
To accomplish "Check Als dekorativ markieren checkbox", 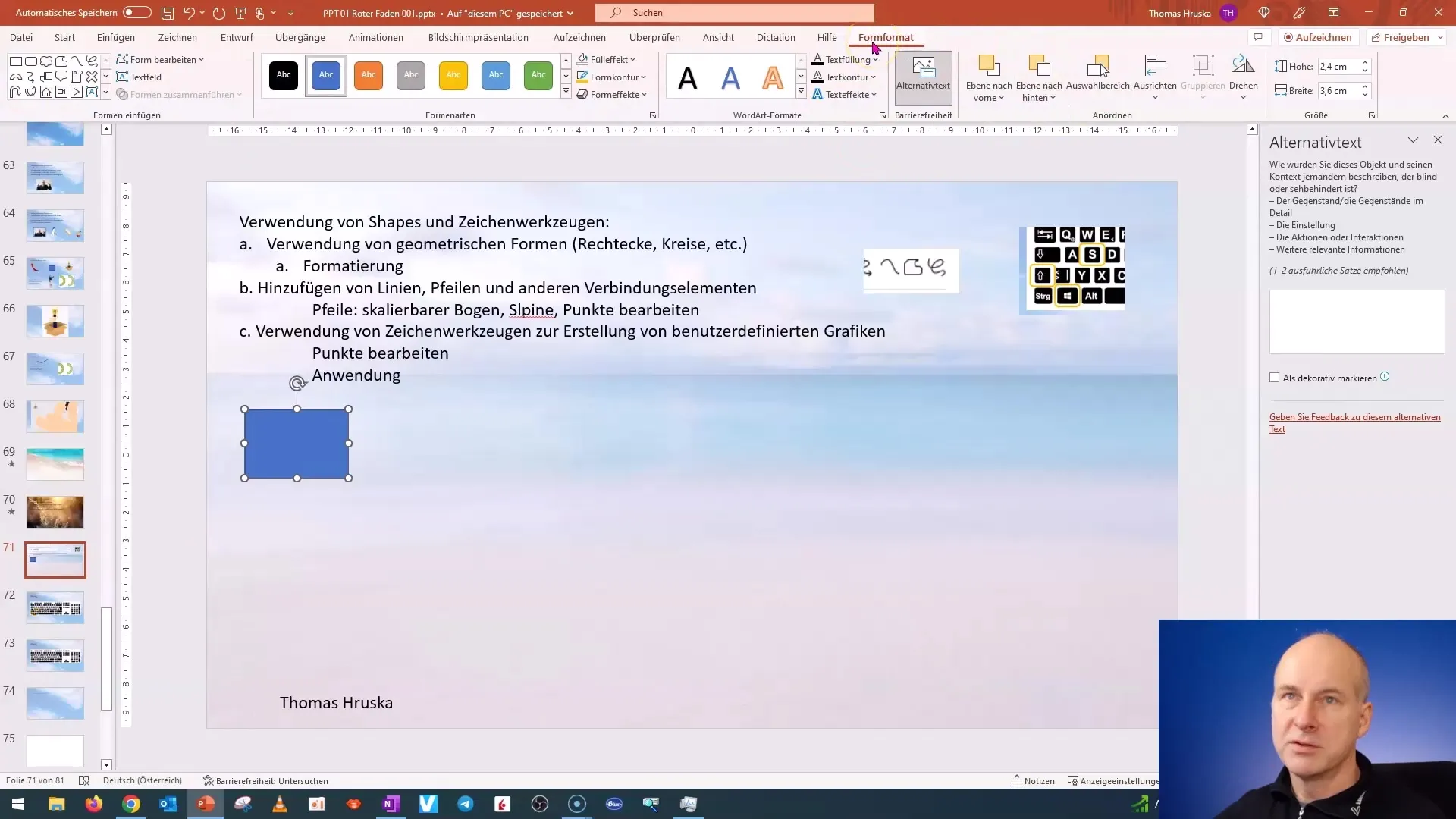I will tap(1274, 378).
